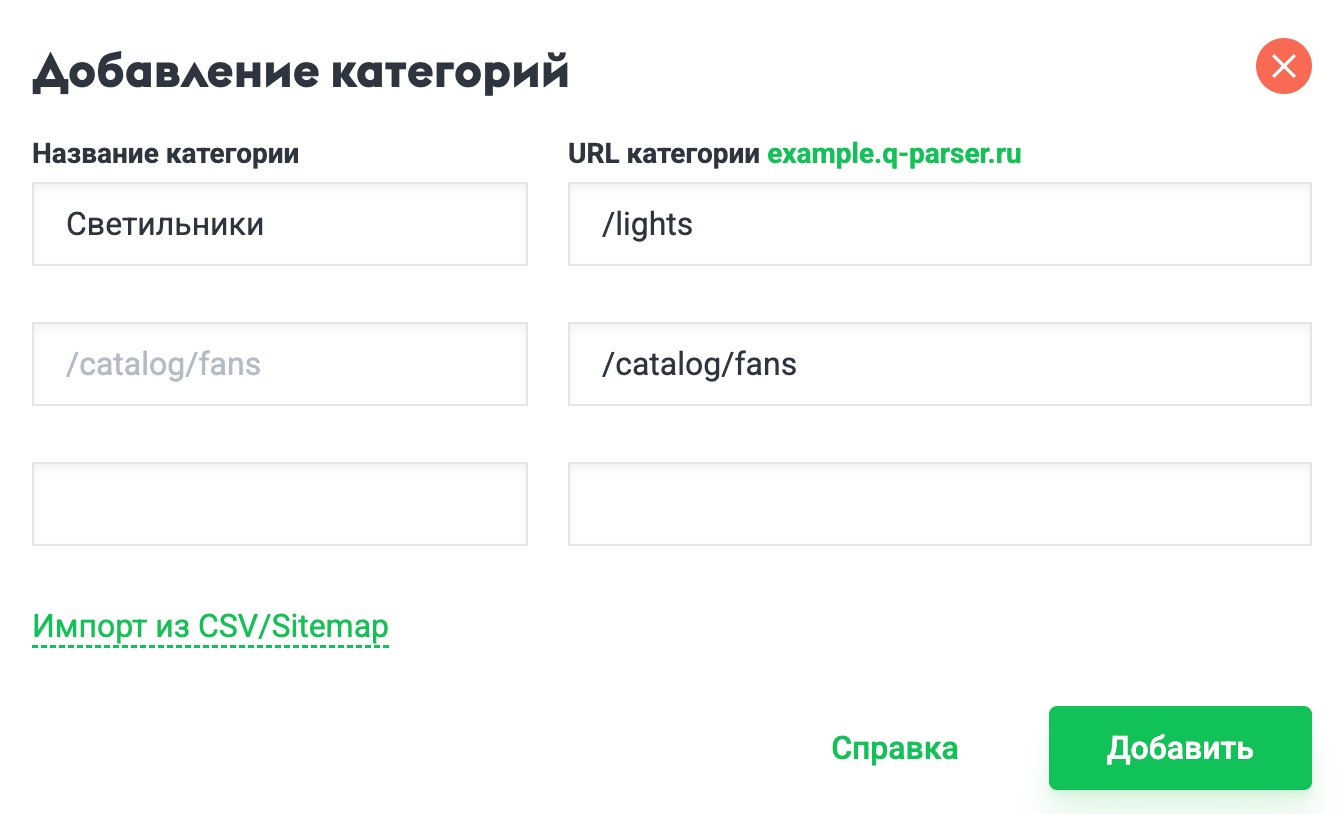Click inside the field showing /catalog/fans placeholder

[x=280, y=363]
